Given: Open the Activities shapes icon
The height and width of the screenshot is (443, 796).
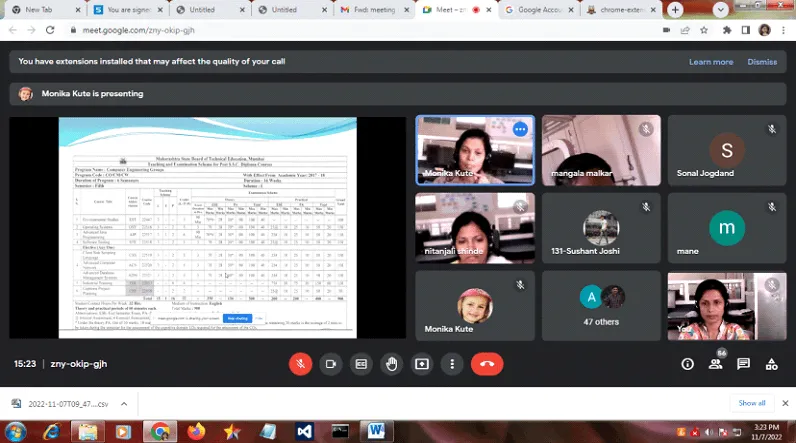Looking at the screenshot, I should pos(772,364).
